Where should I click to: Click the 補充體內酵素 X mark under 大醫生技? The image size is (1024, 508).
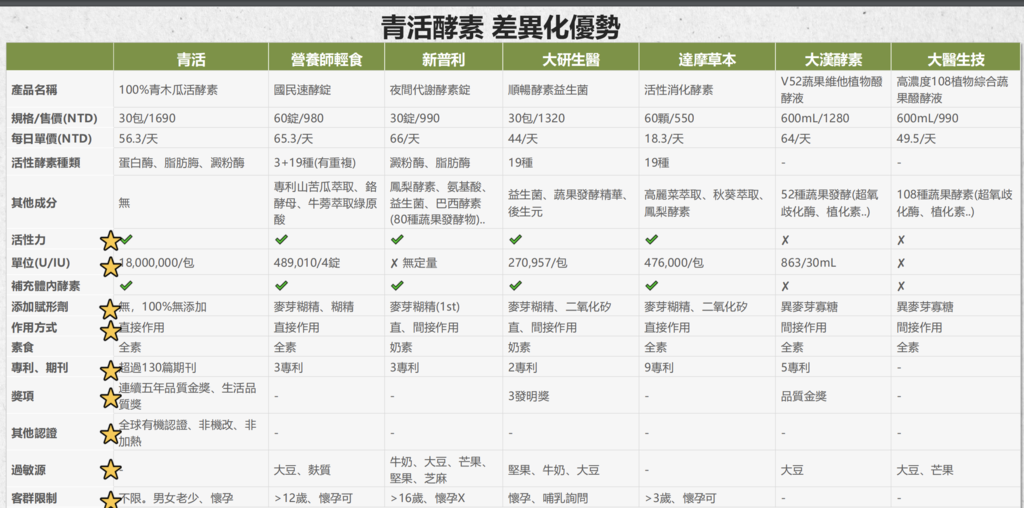[901, 286]
